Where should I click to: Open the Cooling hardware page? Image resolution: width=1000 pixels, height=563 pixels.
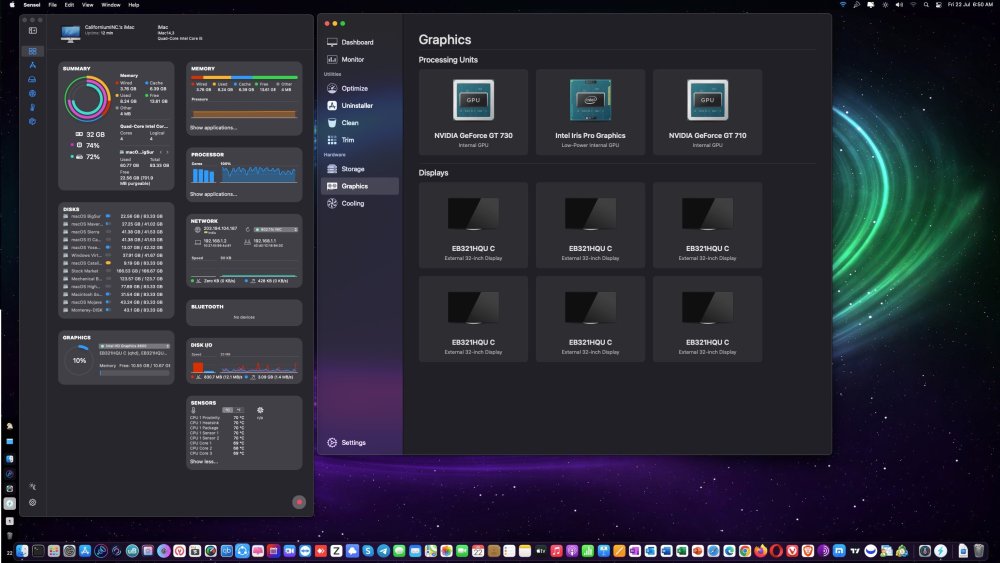point(358,203)
